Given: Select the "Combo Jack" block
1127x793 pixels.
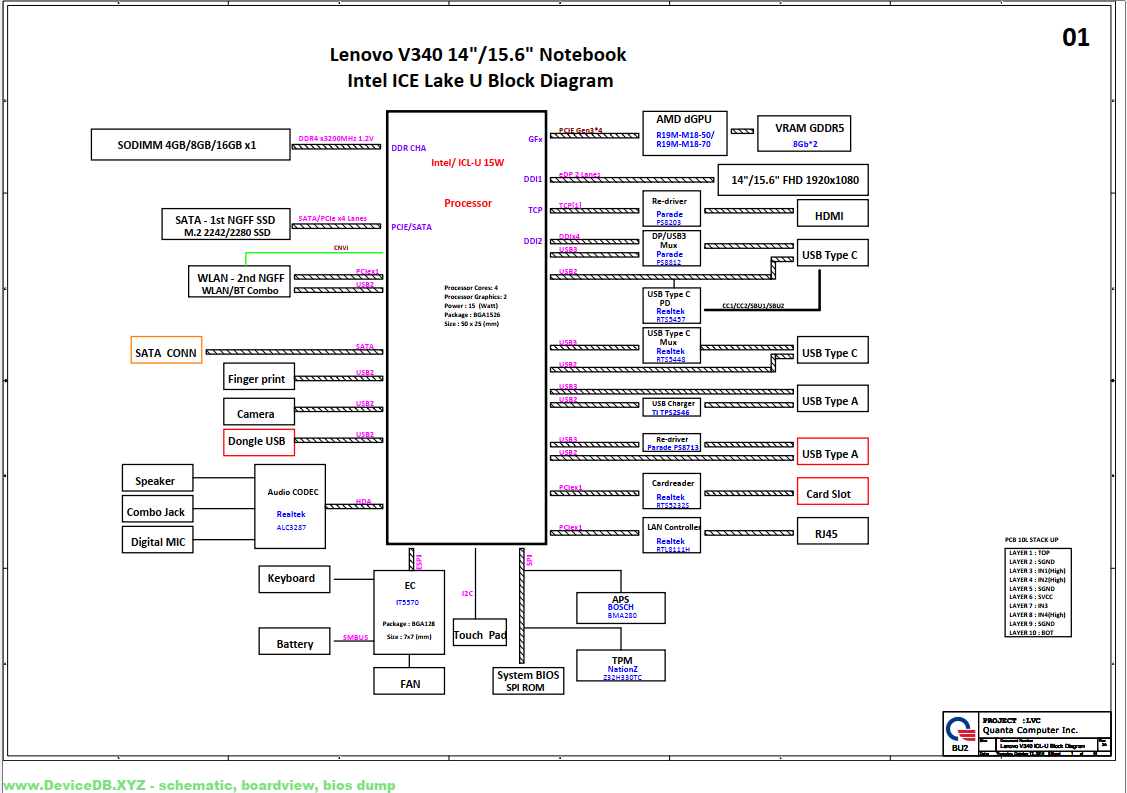Looking at the screenshot, I should pyautogui.click(x=157, y=510).
